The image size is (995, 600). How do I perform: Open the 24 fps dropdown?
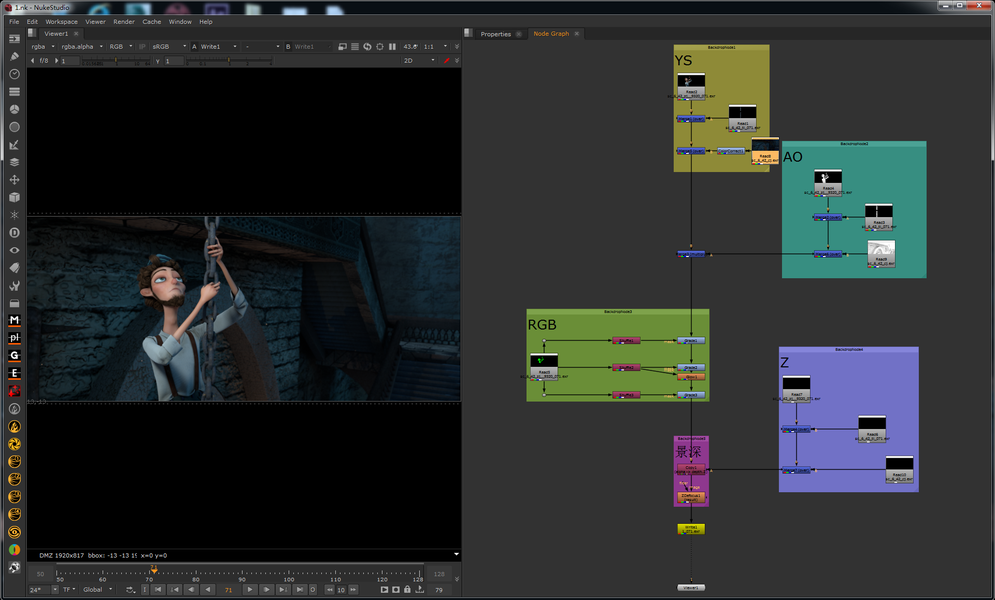tap(43, 589)
